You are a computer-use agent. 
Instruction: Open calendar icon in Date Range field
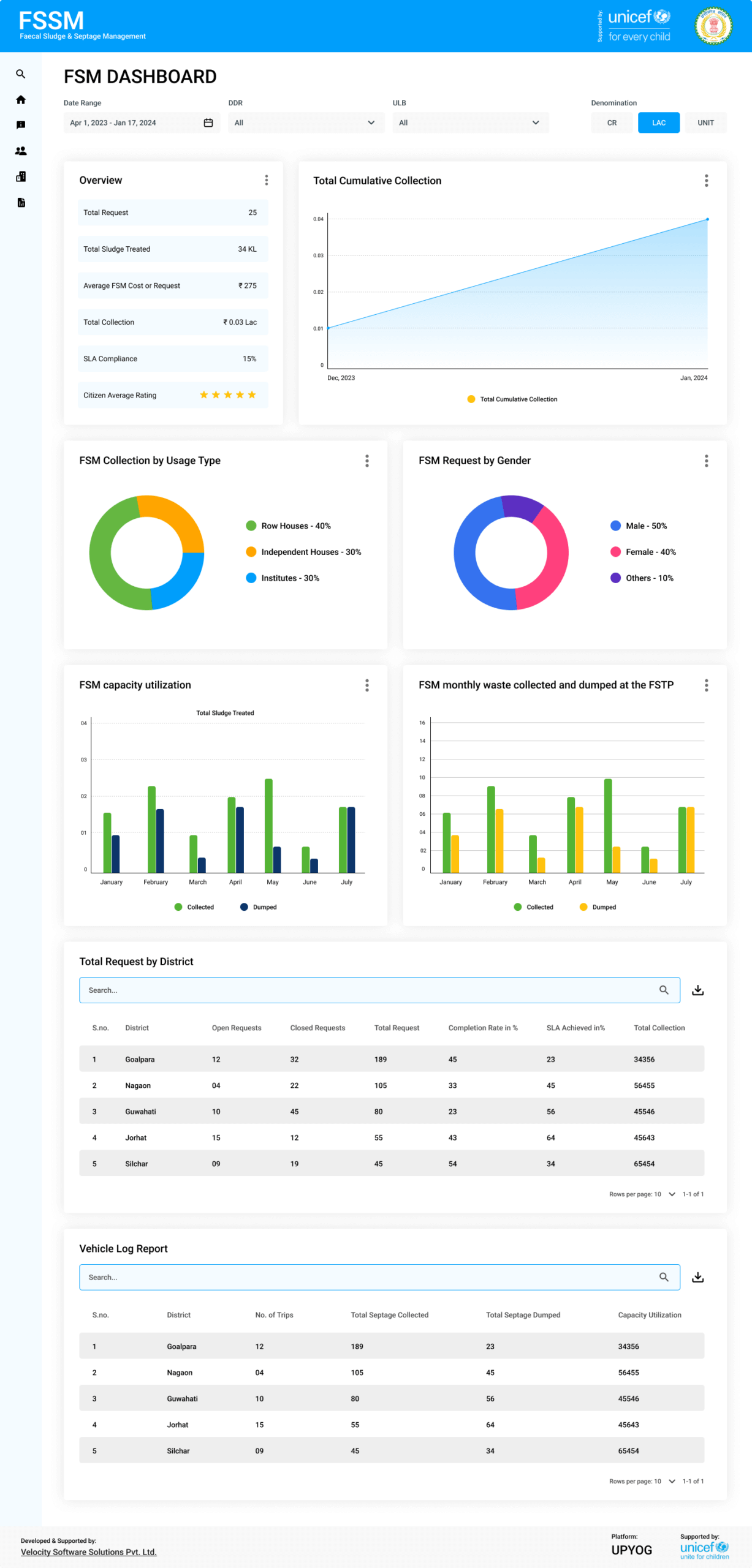coord(208,123)
